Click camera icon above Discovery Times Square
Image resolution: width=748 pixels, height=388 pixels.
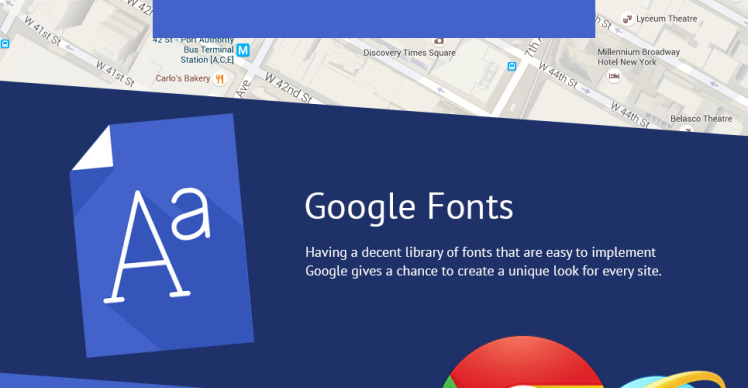click(438, 41)
